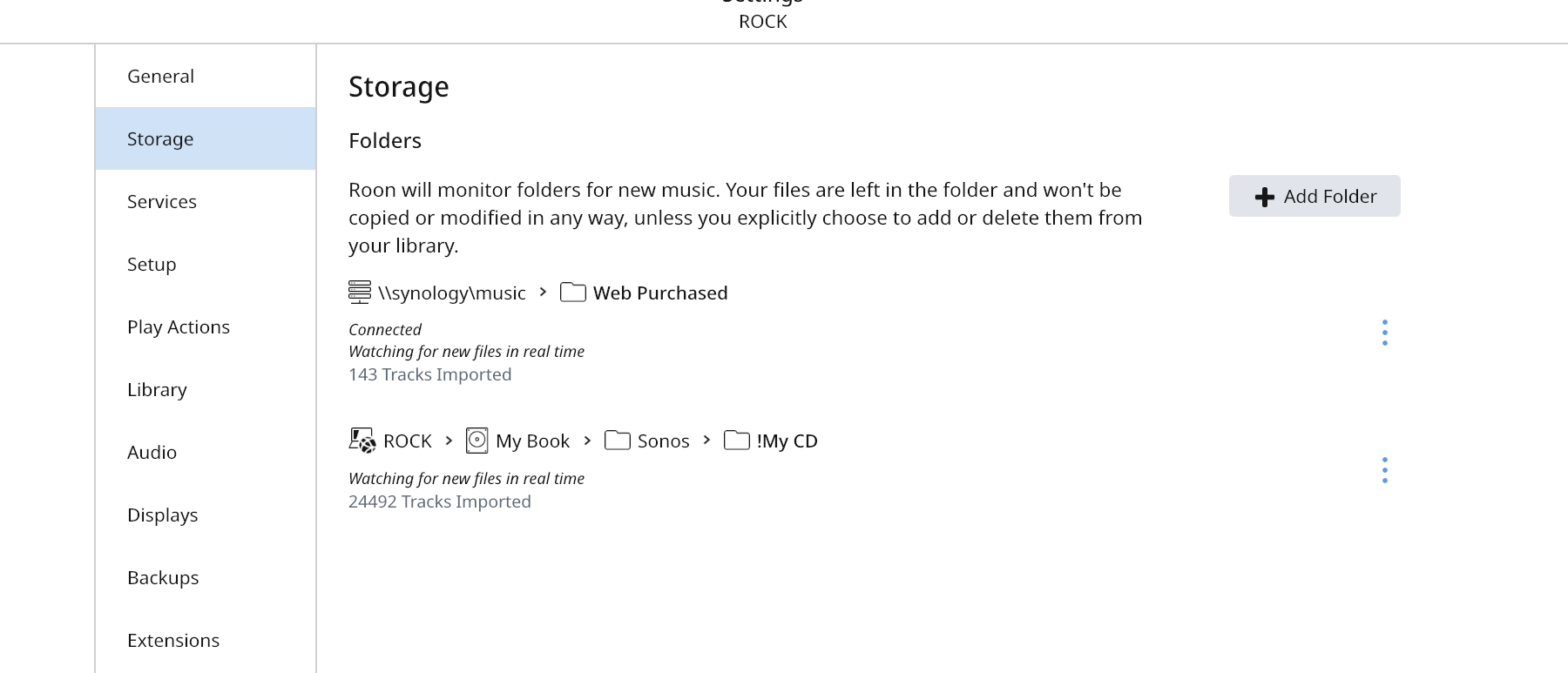The height and width of the screenshot is (673, 1568).
Task: Click the Synology network share icon
Action: coord(360,293)
